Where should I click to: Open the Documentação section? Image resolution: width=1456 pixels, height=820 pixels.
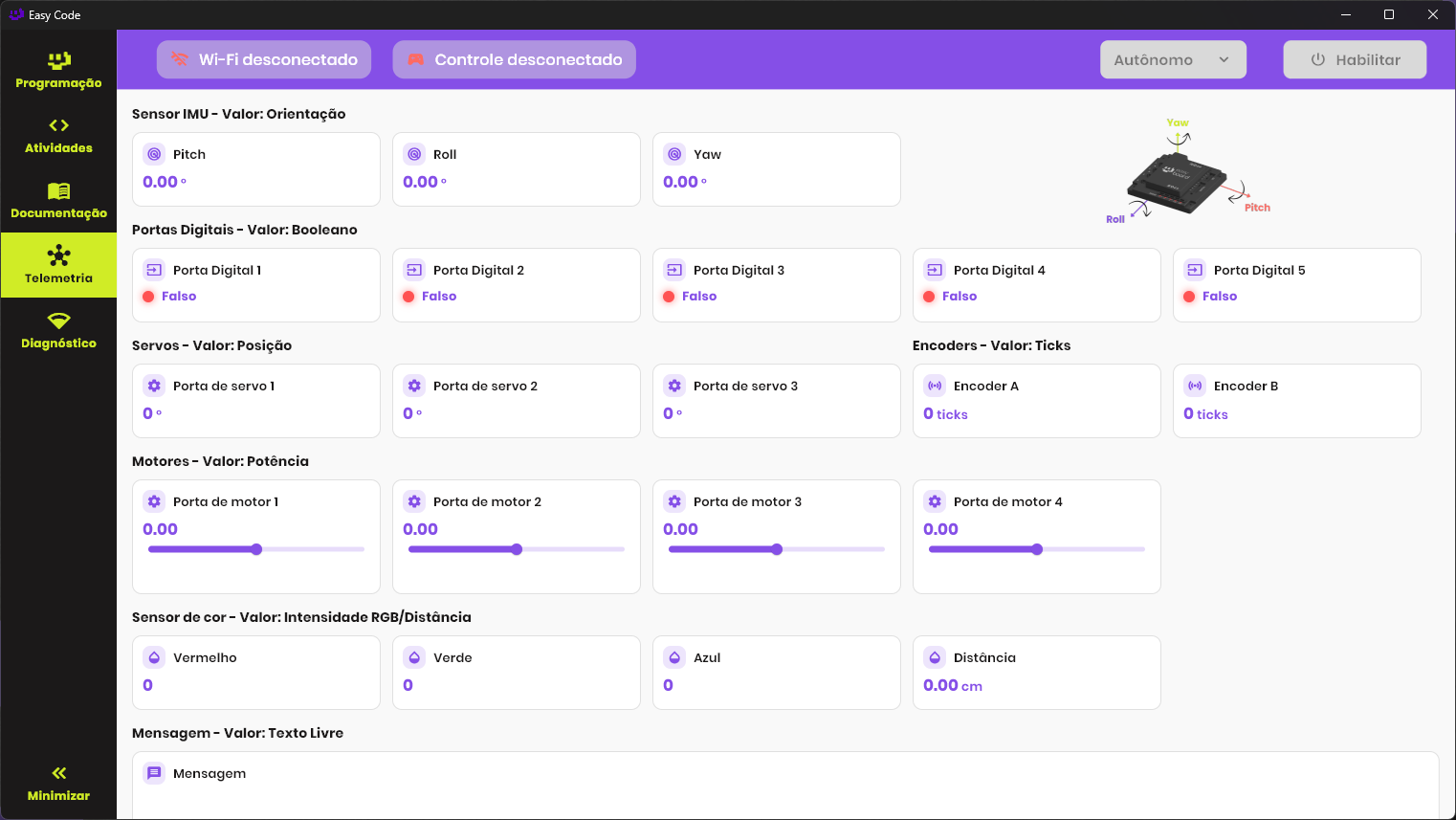(x=58, y=200)
